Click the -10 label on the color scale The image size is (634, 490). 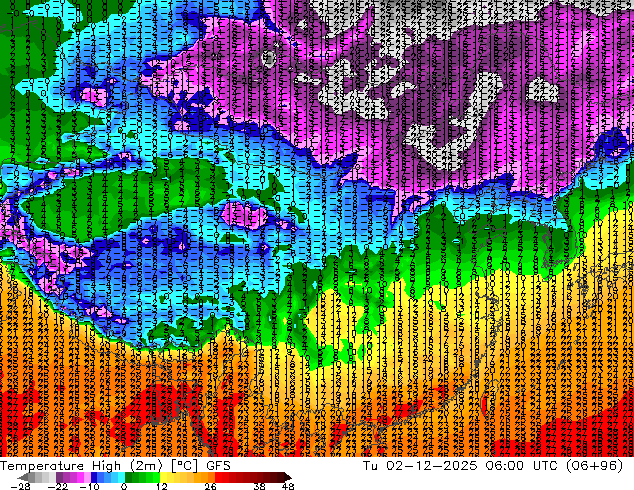point(89,486)
